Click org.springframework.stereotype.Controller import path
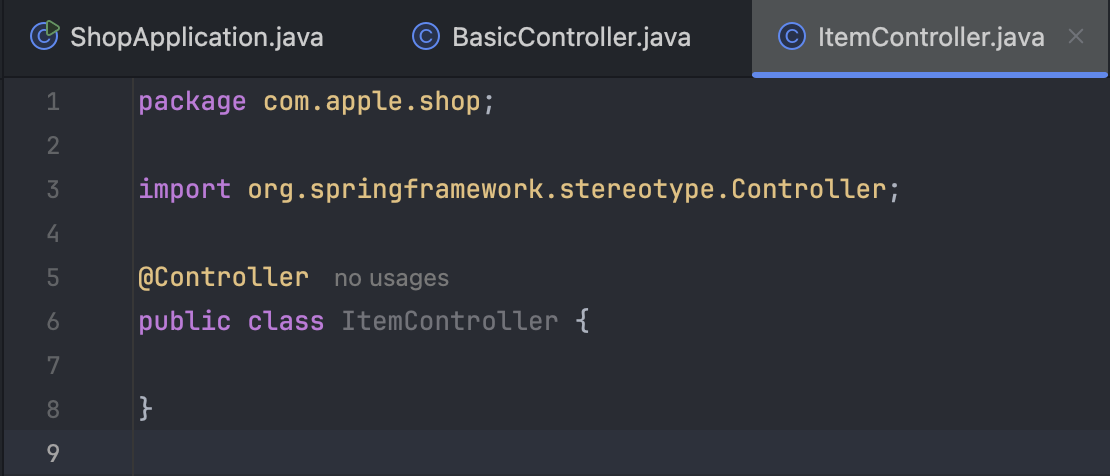The height and width of the screenshot is (476, 1110). click(x=566, y=190)
